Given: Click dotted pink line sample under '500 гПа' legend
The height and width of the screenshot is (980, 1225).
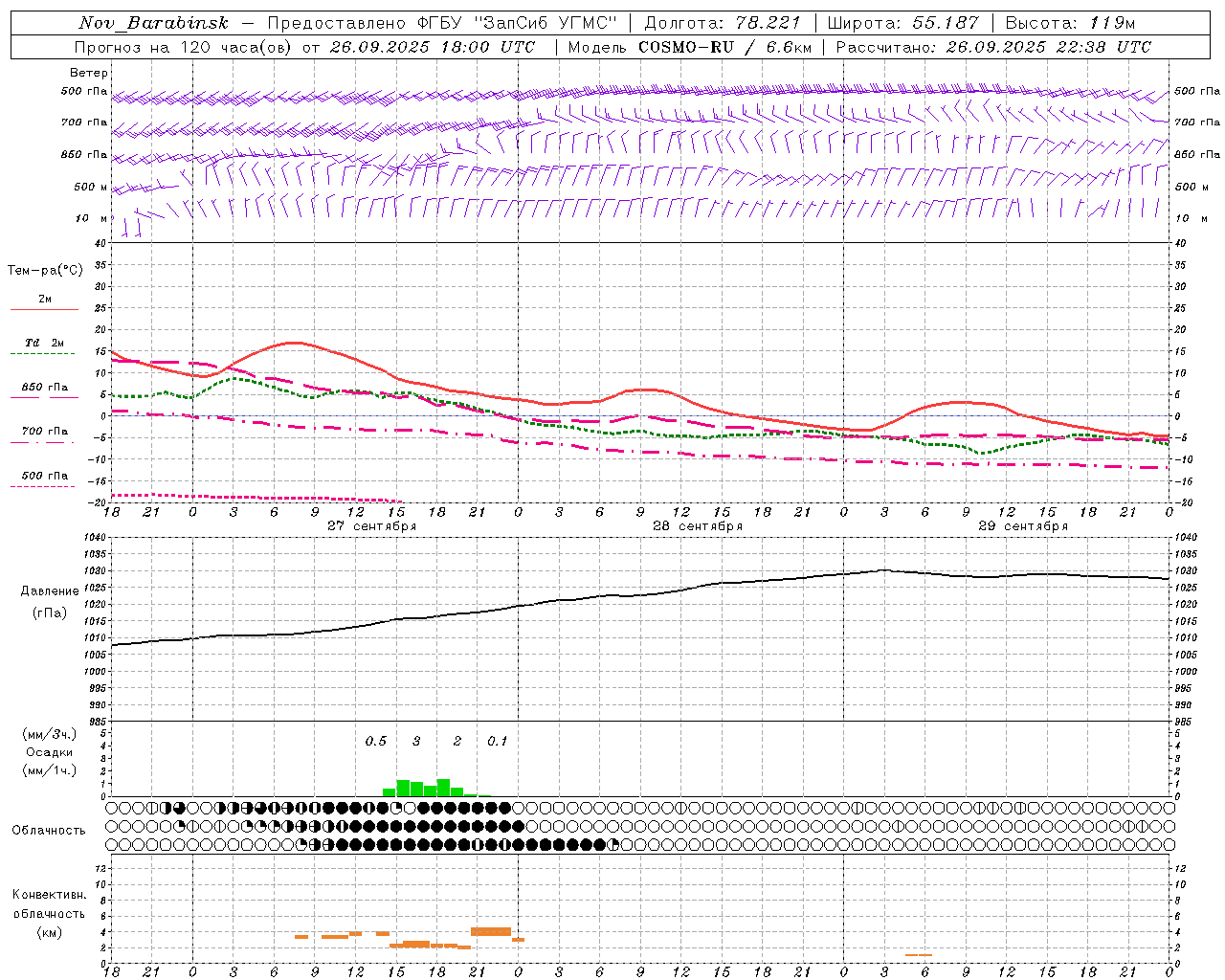Looking at the screenshot, I should coord(42,486).
